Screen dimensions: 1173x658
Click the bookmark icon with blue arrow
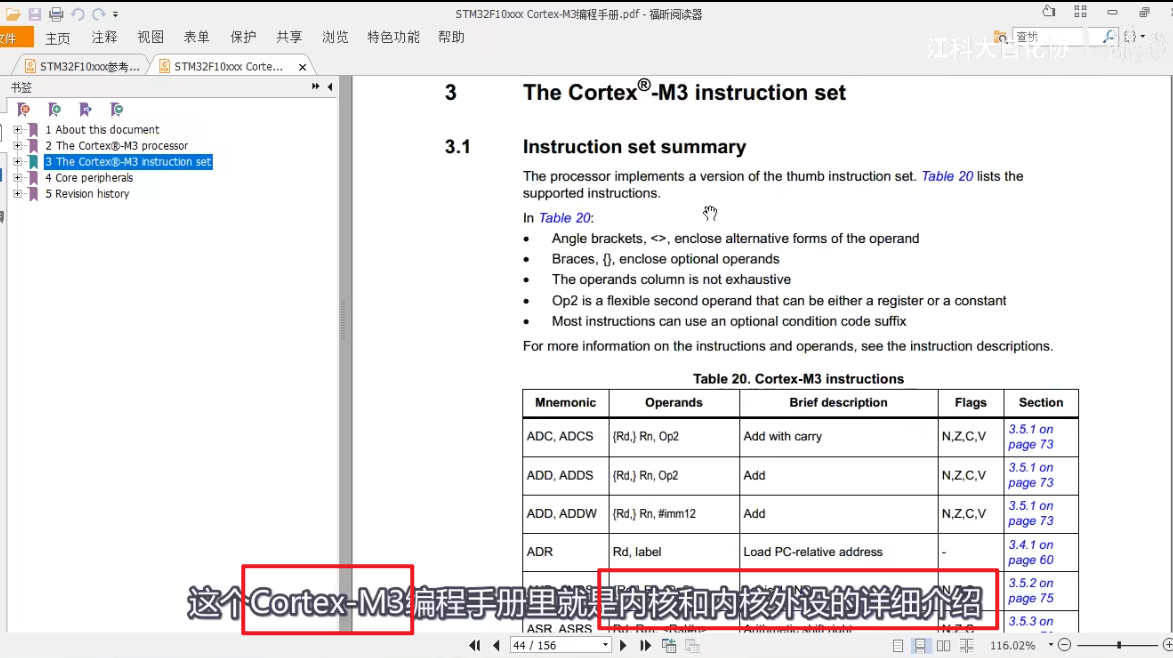(x=85, y=110)
